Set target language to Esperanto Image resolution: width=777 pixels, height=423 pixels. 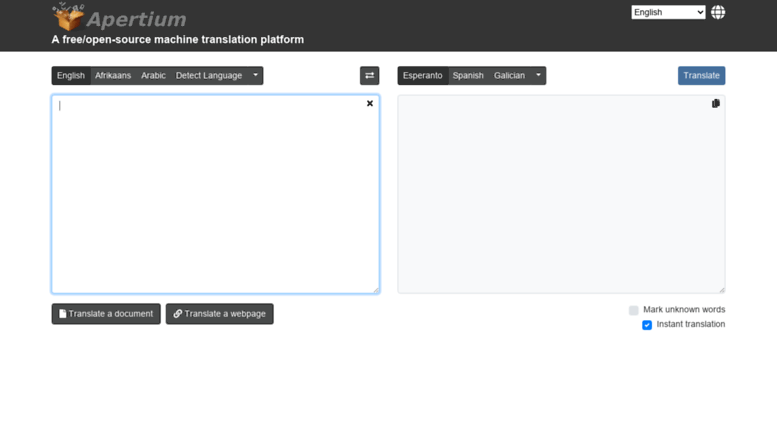pyautogui.click(x=423, y=76)
